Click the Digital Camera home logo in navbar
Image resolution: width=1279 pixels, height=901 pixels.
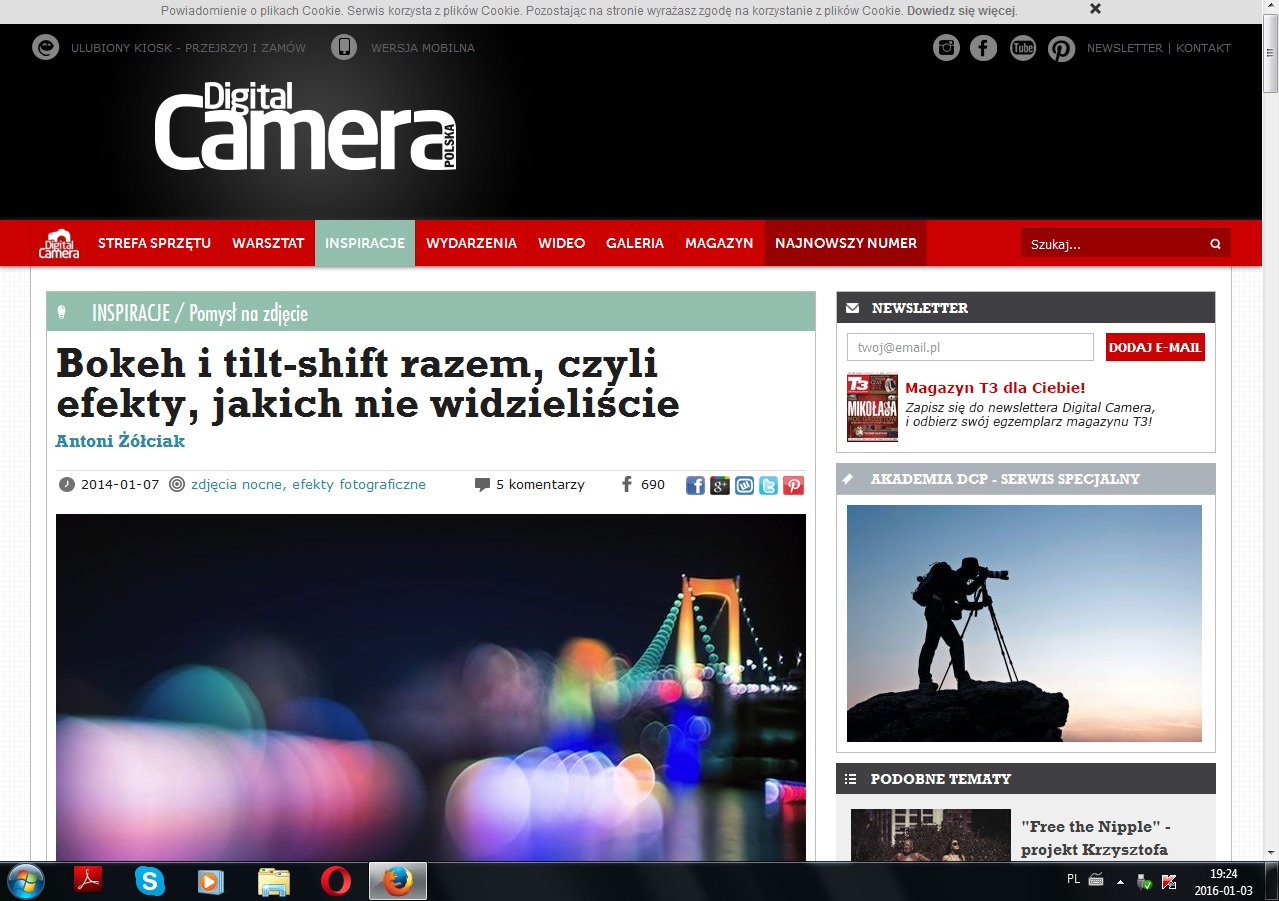coord(59,243)
